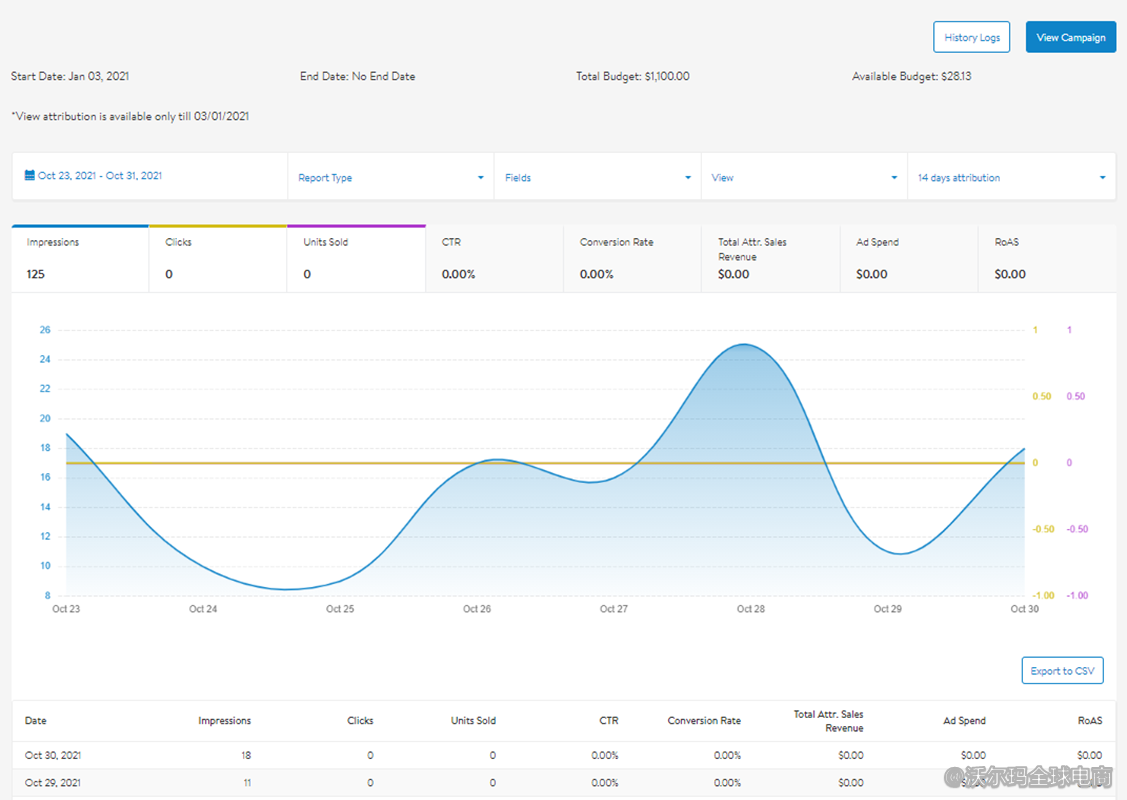Toggle the Impressions metric card
This screenshot has width=1127, height=800.
click(x=80, y=259)
